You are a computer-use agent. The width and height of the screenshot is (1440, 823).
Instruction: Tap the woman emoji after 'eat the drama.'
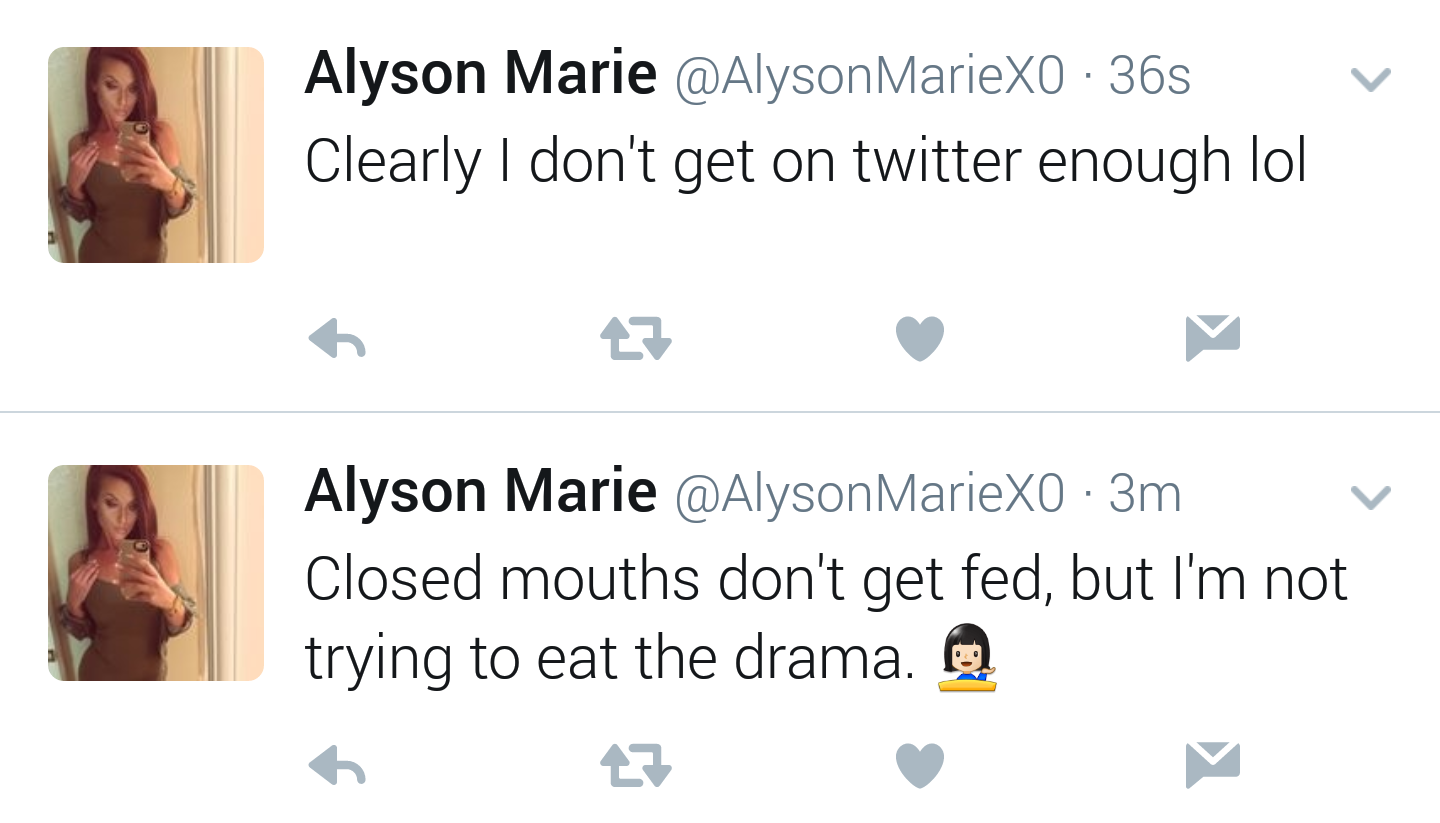[967, 658]
